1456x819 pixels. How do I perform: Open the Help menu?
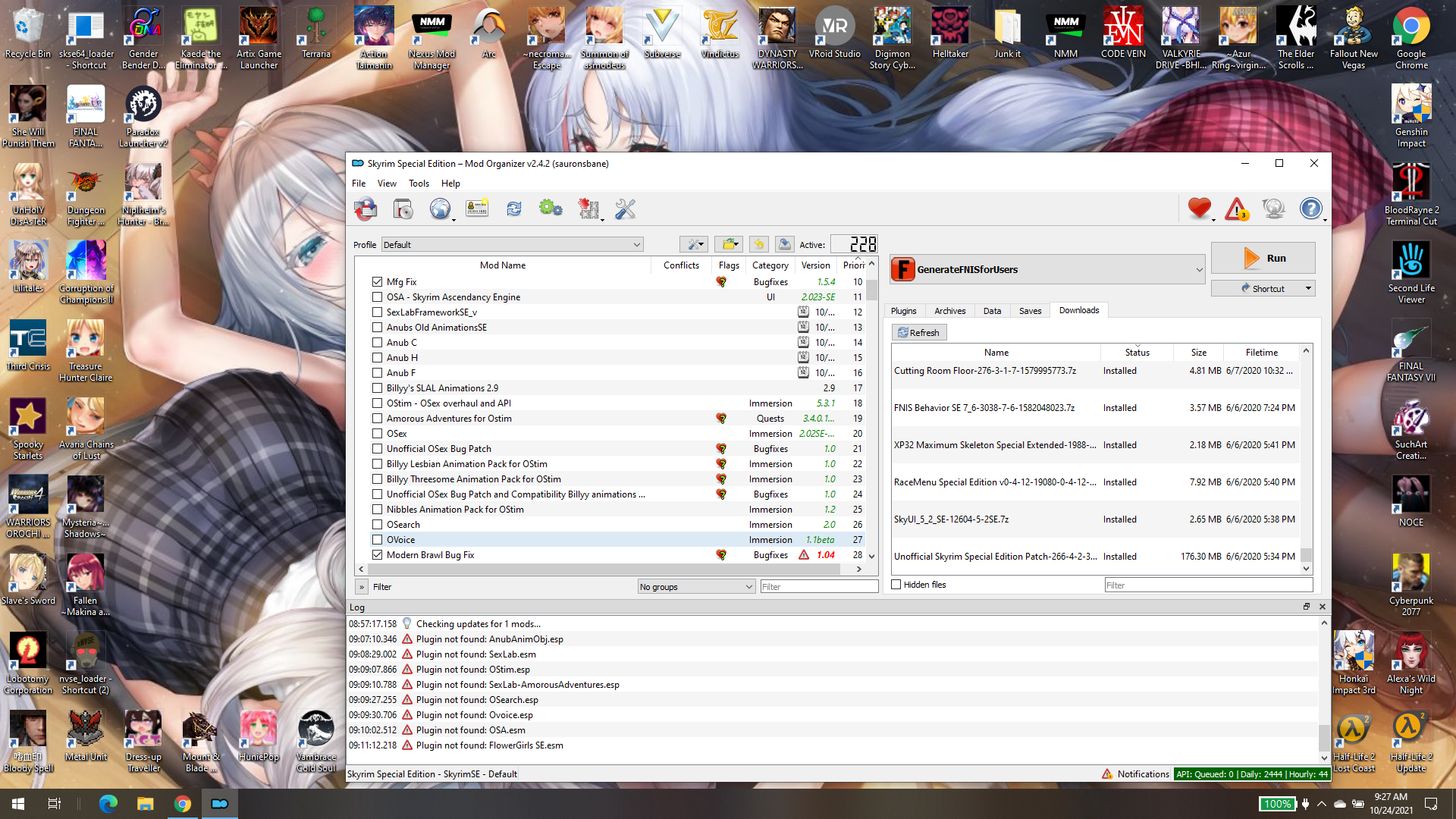pyautogui.click(x=450, y=184)
